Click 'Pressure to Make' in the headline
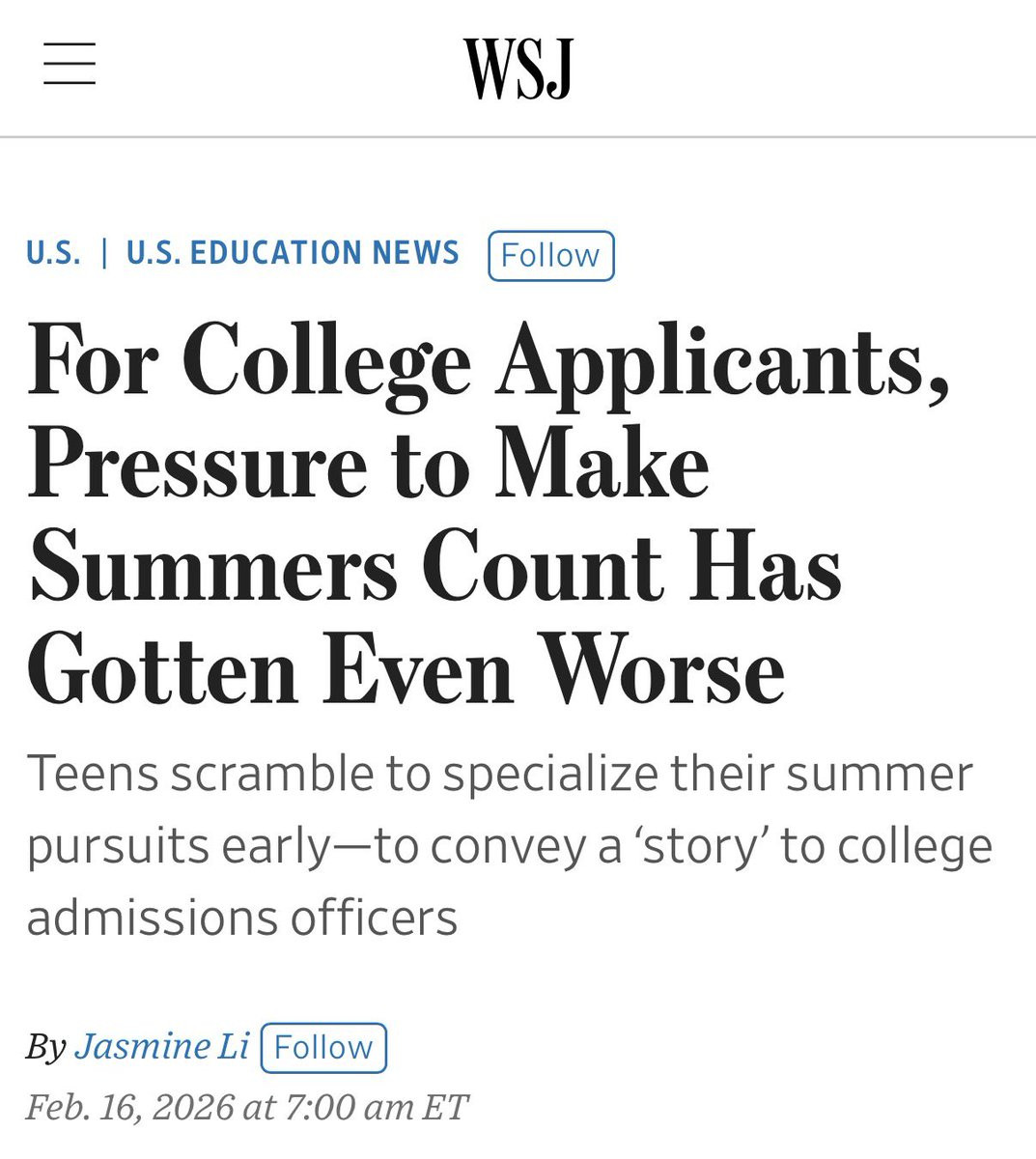Screen dimensions: 1036x1159 pyautogui.click(x=370, y=465)
